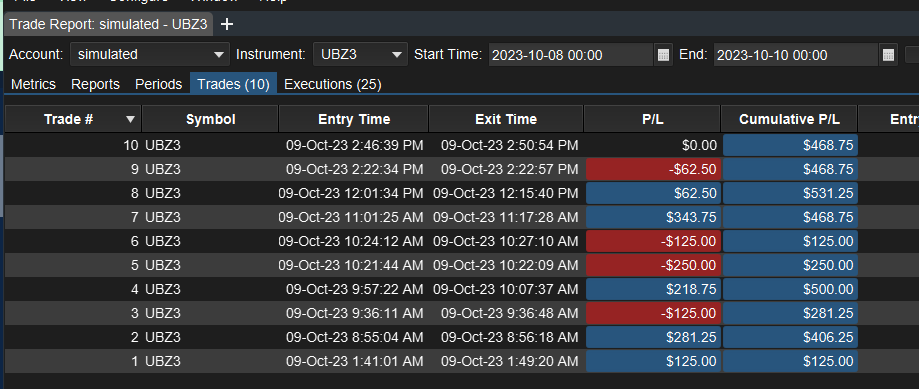The height and width of the screenshot is (389, 919).
Task: Click the End time input field
Action: tap(796, 55)
